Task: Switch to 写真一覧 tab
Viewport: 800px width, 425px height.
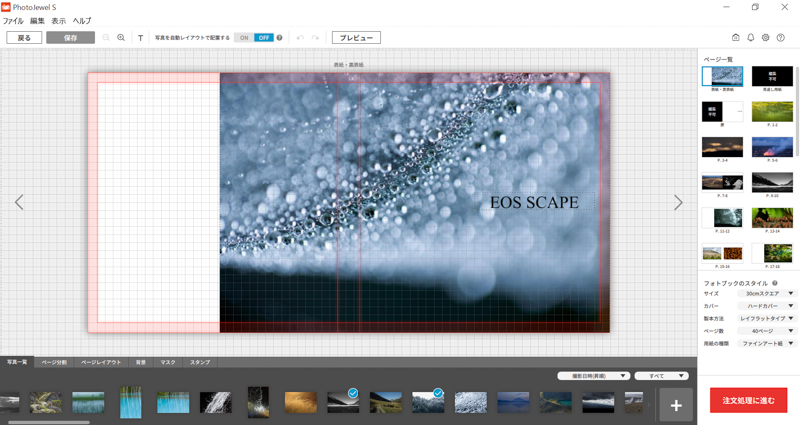Action: (17, 362)
